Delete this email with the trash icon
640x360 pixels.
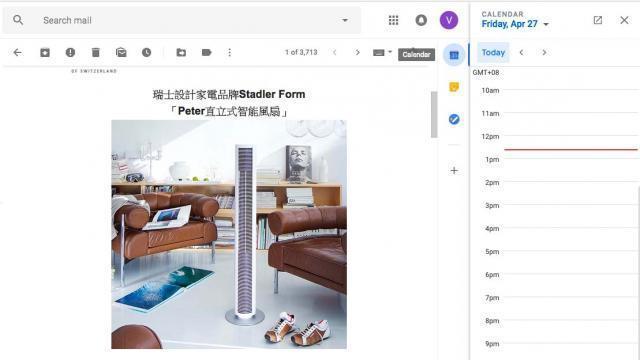click(96, 52)
